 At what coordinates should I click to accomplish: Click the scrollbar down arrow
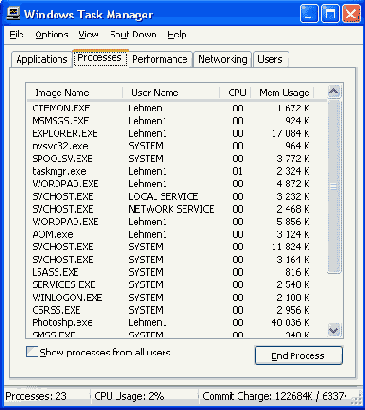point(334,330)
